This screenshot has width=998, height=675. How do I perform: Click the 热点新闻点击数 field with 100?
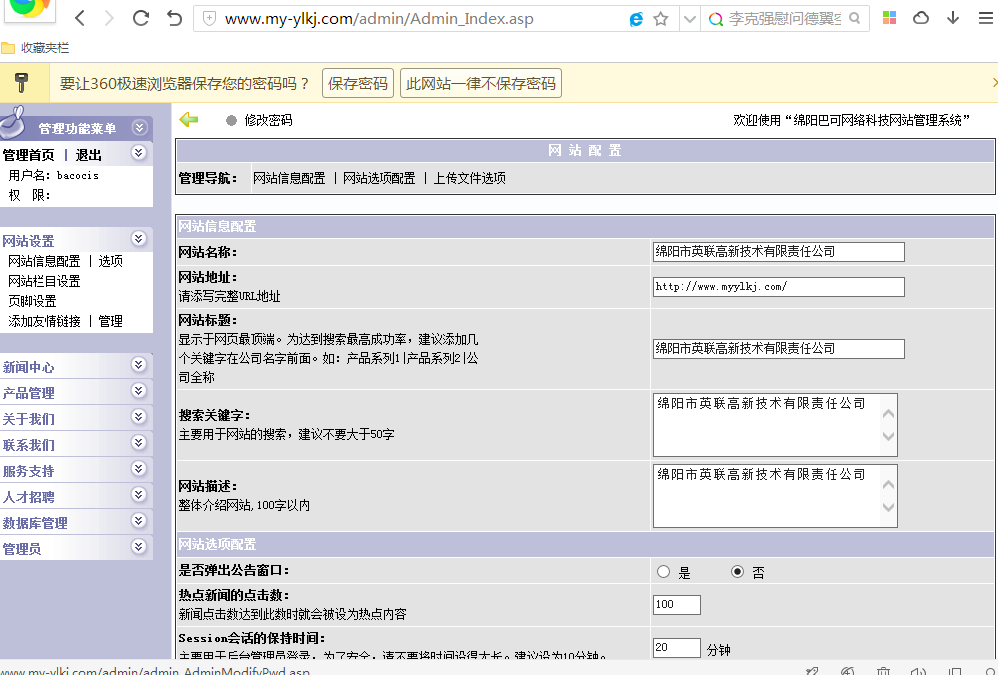pos(677,605)
